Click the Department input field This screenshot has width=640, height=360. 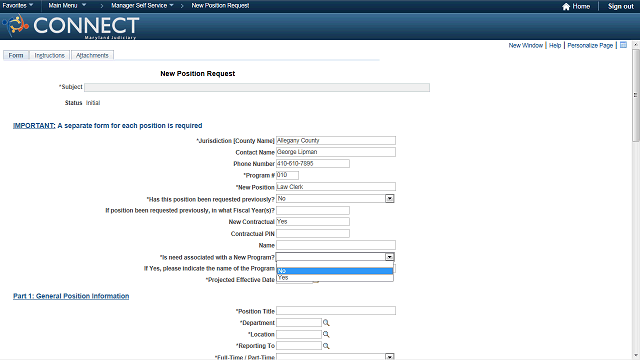(299, 323)
